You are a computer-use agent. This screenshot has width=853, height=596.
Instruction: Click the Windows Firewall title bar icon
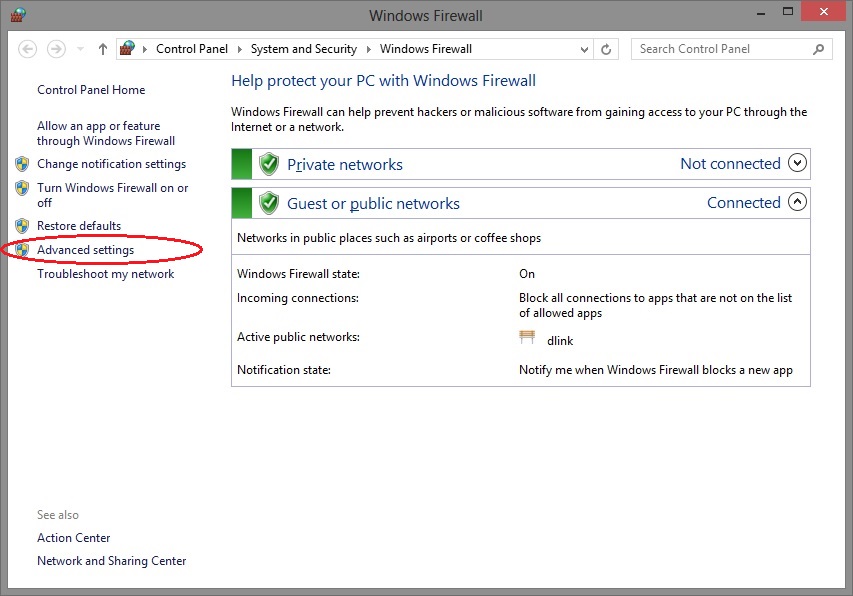(18, 15)
